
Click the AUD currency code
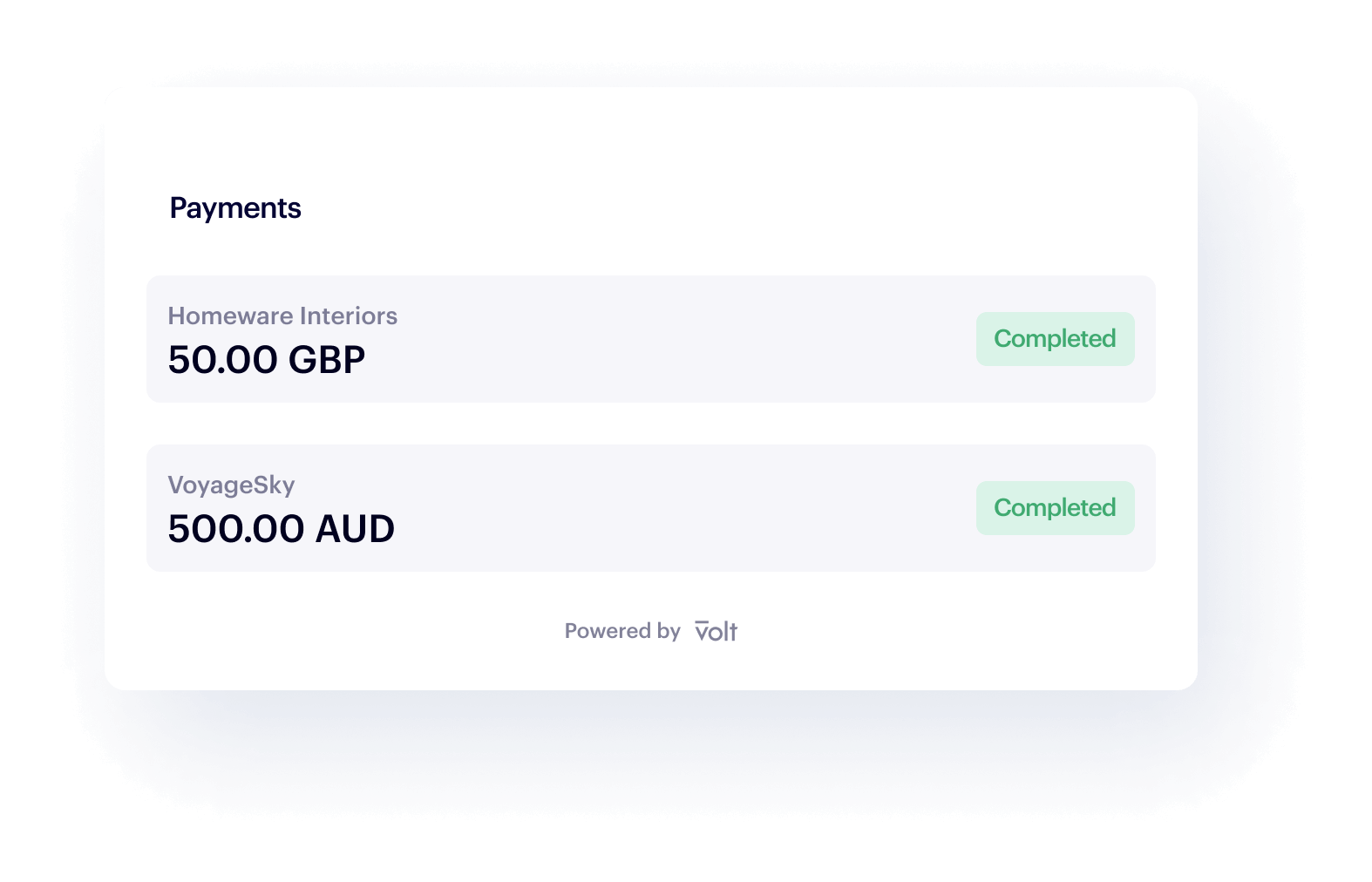point(355,529)
